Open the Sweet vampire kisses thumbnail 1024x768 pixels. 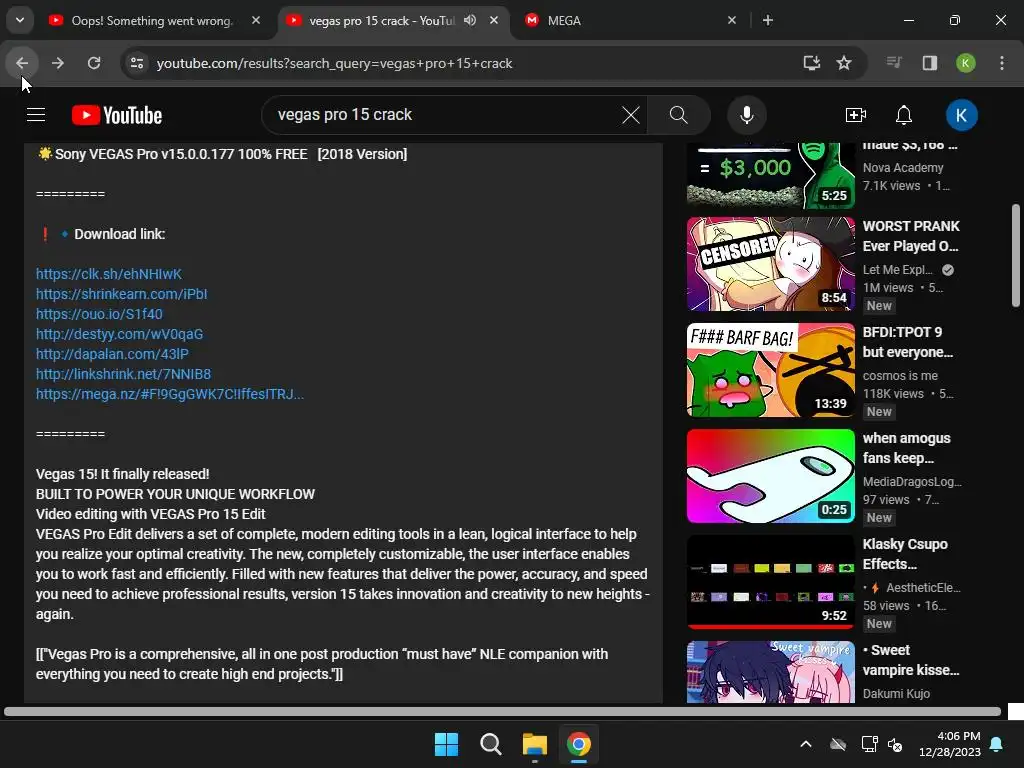771,672
